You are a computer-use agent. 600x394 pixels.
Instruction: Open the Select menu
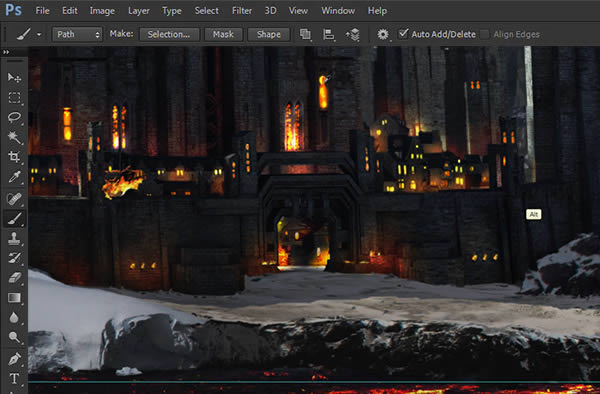[206, 11]
